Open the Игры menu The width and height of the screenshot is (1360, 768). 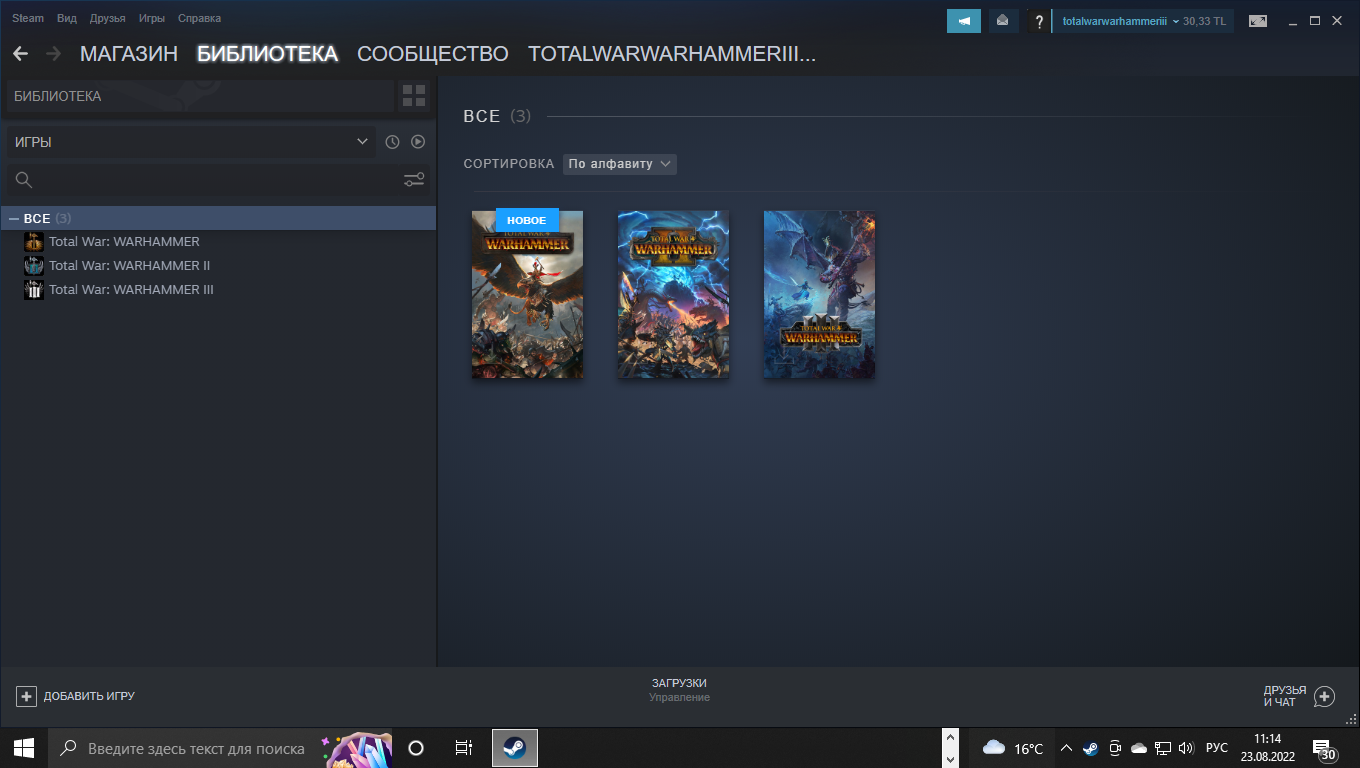[x=152, y=18]
